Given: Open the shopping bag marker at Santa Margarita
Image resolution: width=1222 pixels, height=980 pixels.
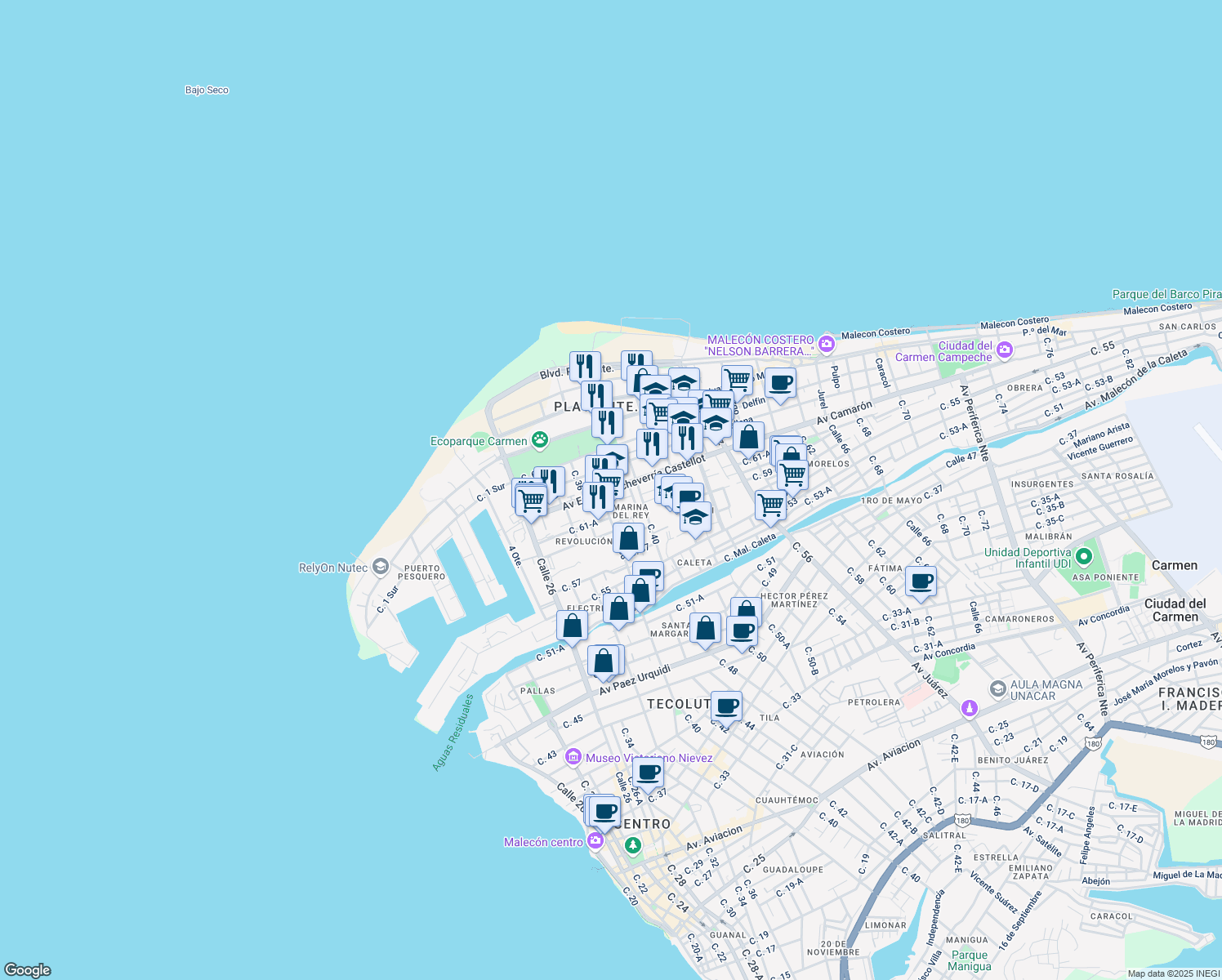Looking at the screenshot, I should pos(705,630).
